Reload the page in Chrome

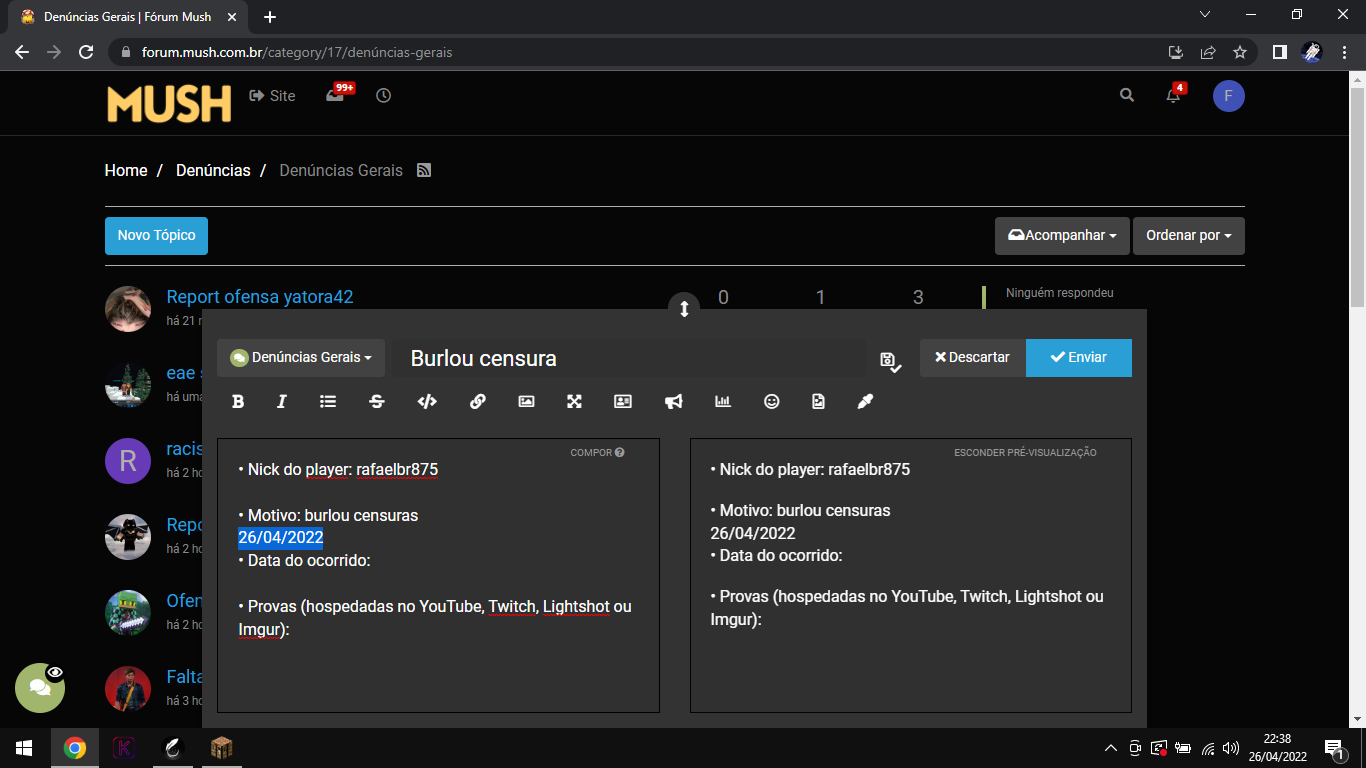click(86, 52)
